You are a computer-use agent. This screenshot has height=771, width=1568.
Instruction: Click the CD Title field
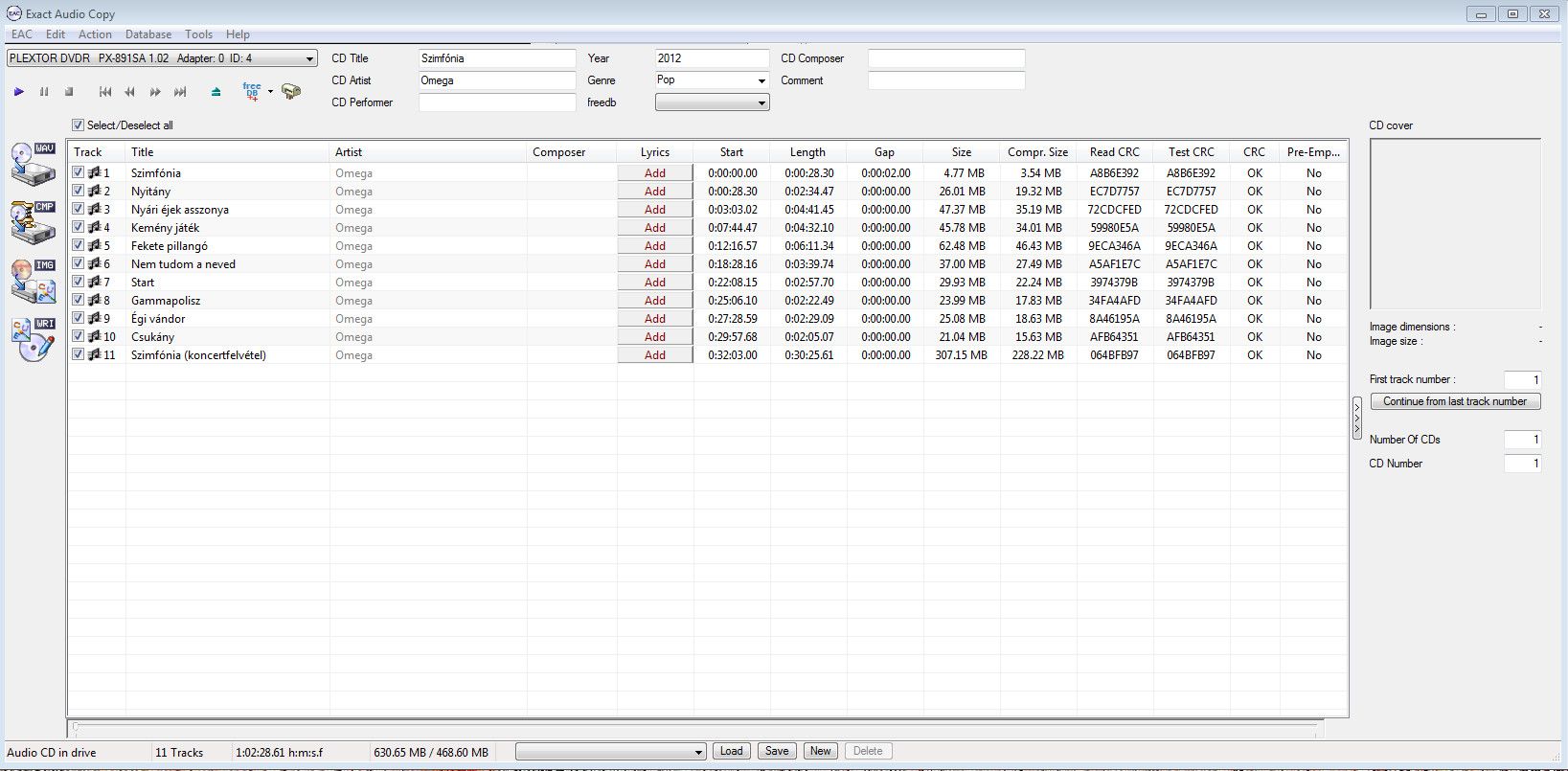coord(497,58)
